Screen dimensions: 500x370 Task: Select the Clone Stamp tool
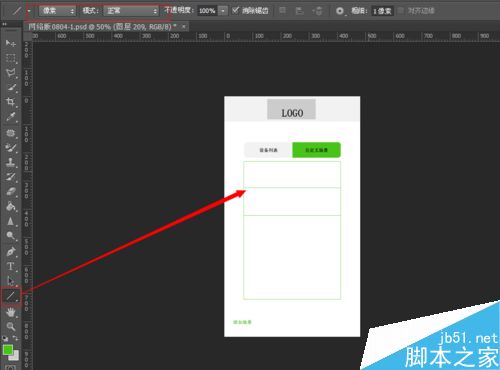pos(11,162)
